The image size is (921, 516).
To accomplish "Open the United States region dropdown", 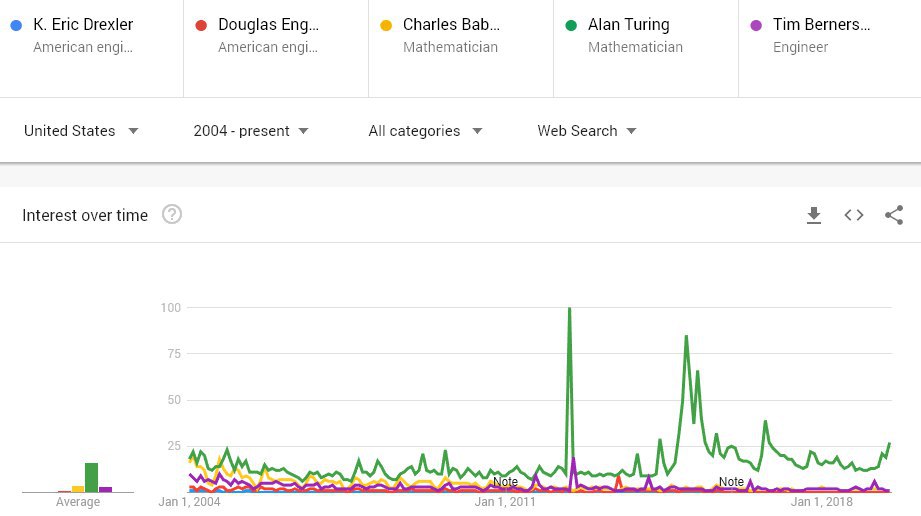I will coord(81,130).
